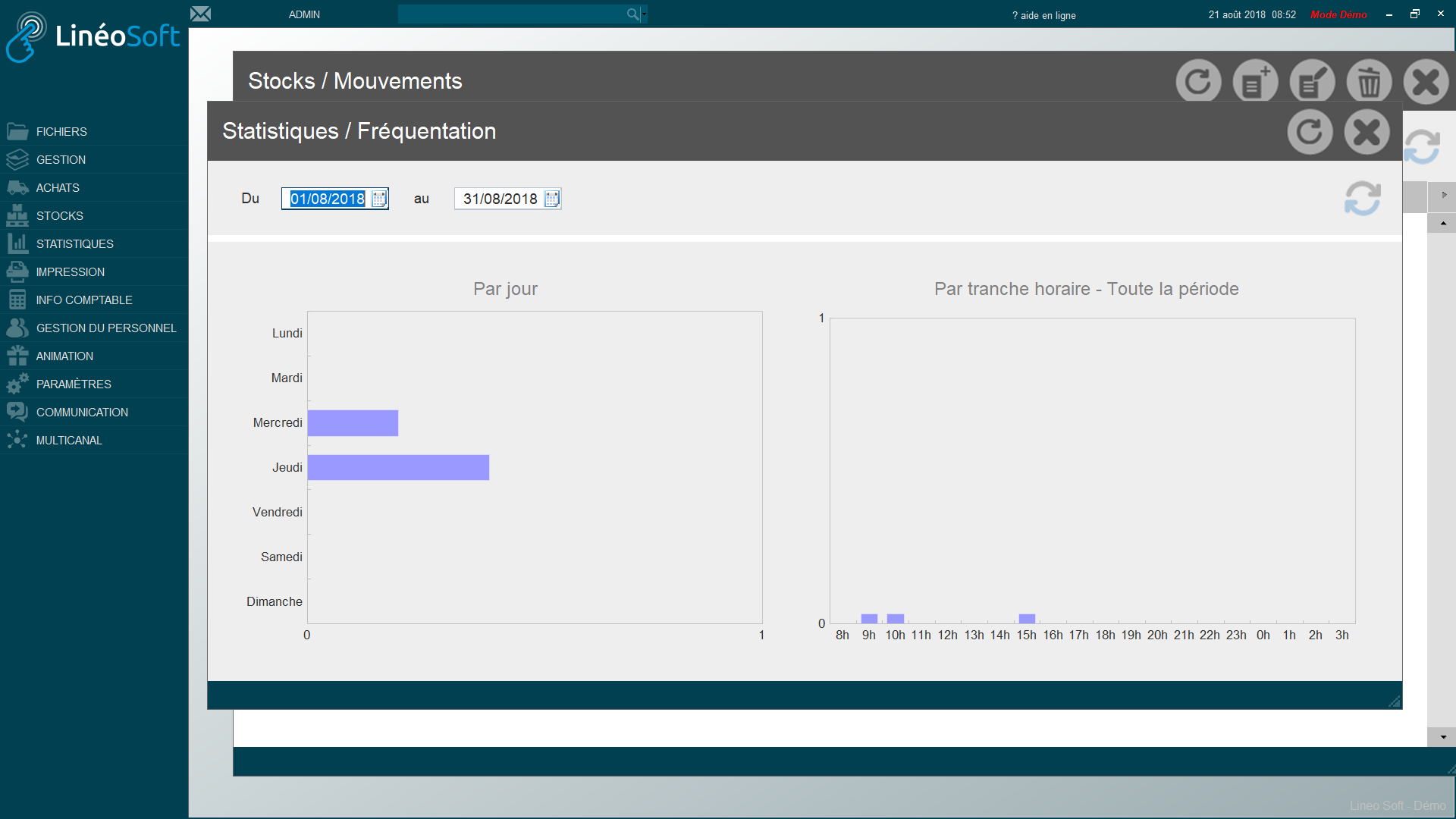
Task: Close the Statistiques / Fréquentation window
Action: 1367,132
